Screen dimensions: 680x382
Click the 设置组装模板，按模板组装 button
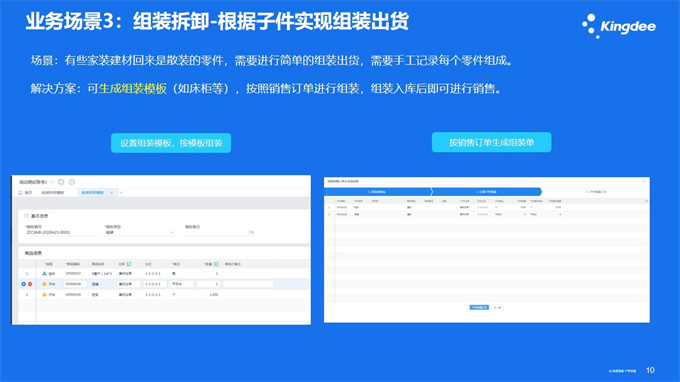(x=171, y=143)
